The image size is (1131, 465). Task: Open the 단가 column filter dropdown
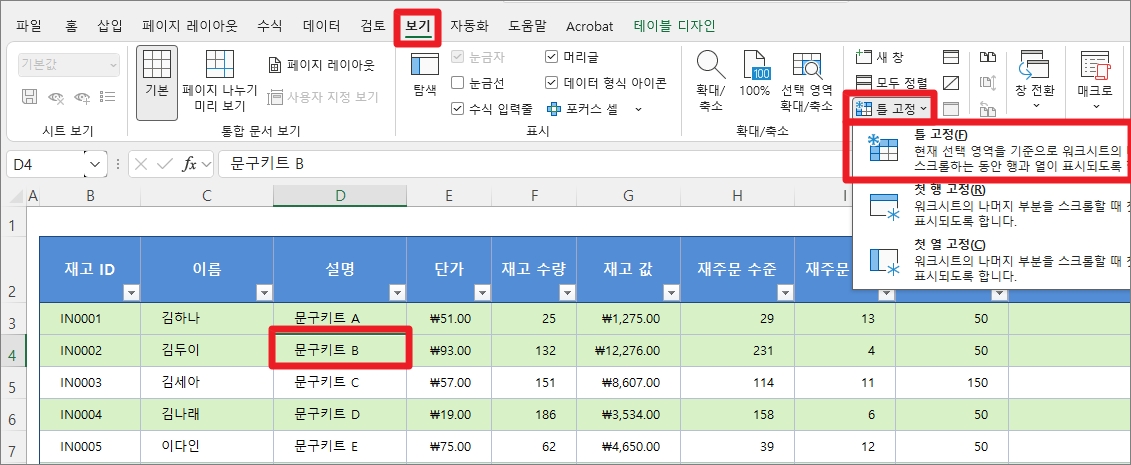tap(481, 293)
